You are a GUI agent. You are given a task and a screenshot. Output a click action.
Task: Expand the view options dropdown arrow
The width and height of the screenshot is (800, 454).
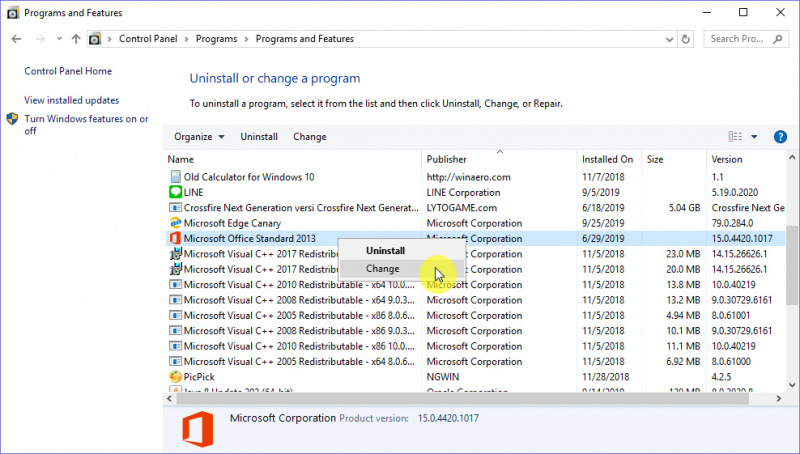coord(754,137)
